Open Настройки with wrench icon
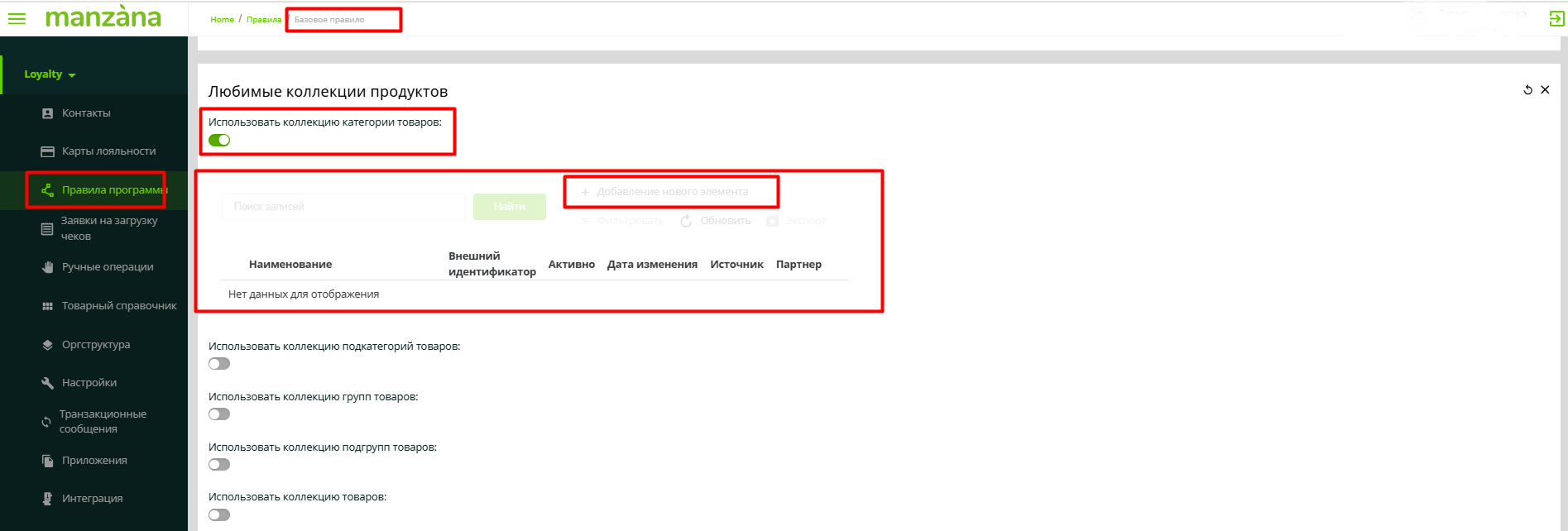Screen dimensions: 1568x531 point(89,383)
